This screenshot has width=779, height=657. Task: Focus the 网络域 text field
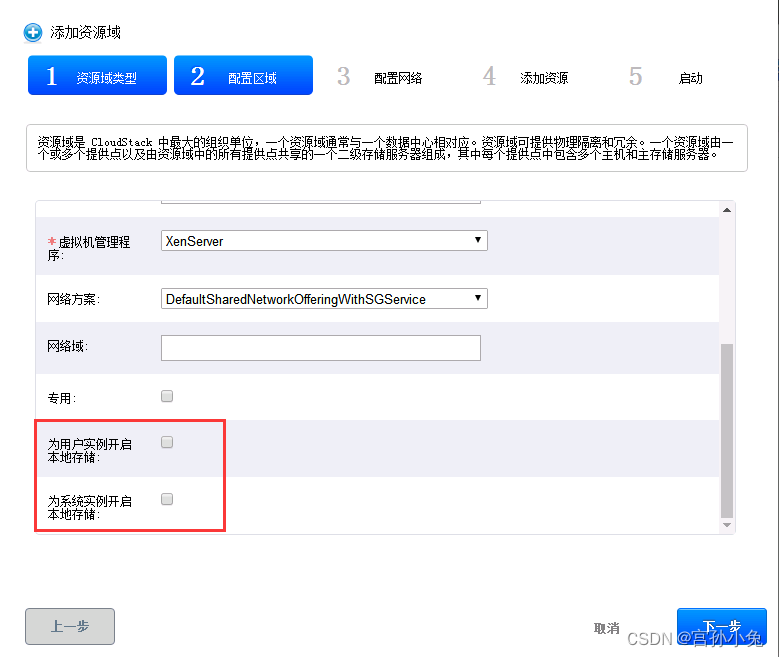point(320,347)
